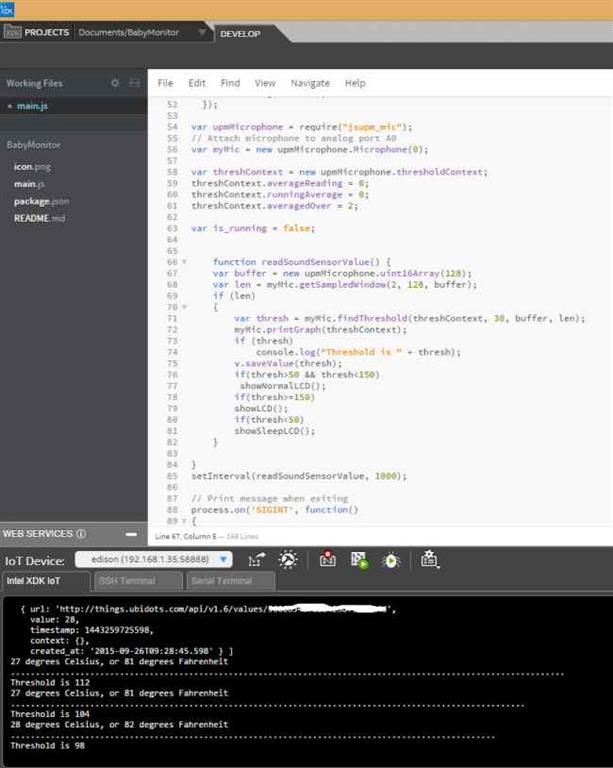The image size is (613, 768).
Task: Click Line 67, Column 5 status text
Action: click(x=186, y=536)
